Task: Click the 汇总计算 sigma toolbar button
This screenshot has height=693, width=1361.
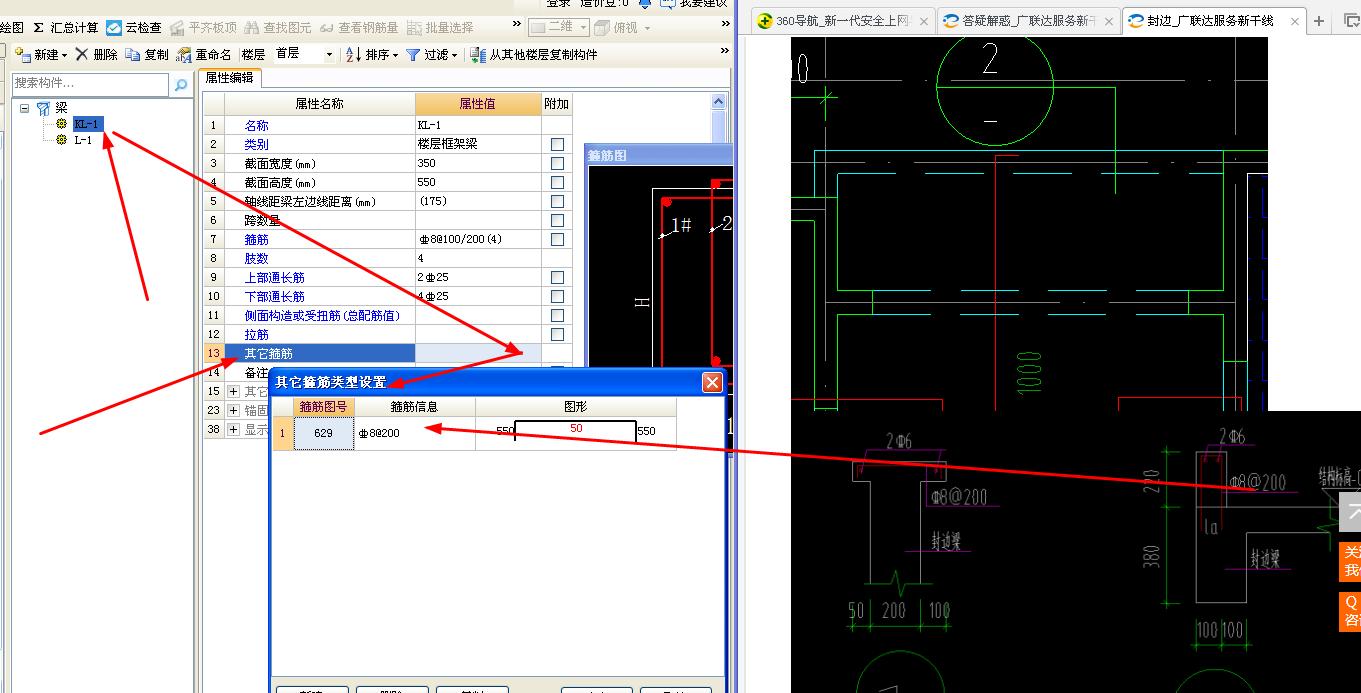Action: (x=67, y=28)
